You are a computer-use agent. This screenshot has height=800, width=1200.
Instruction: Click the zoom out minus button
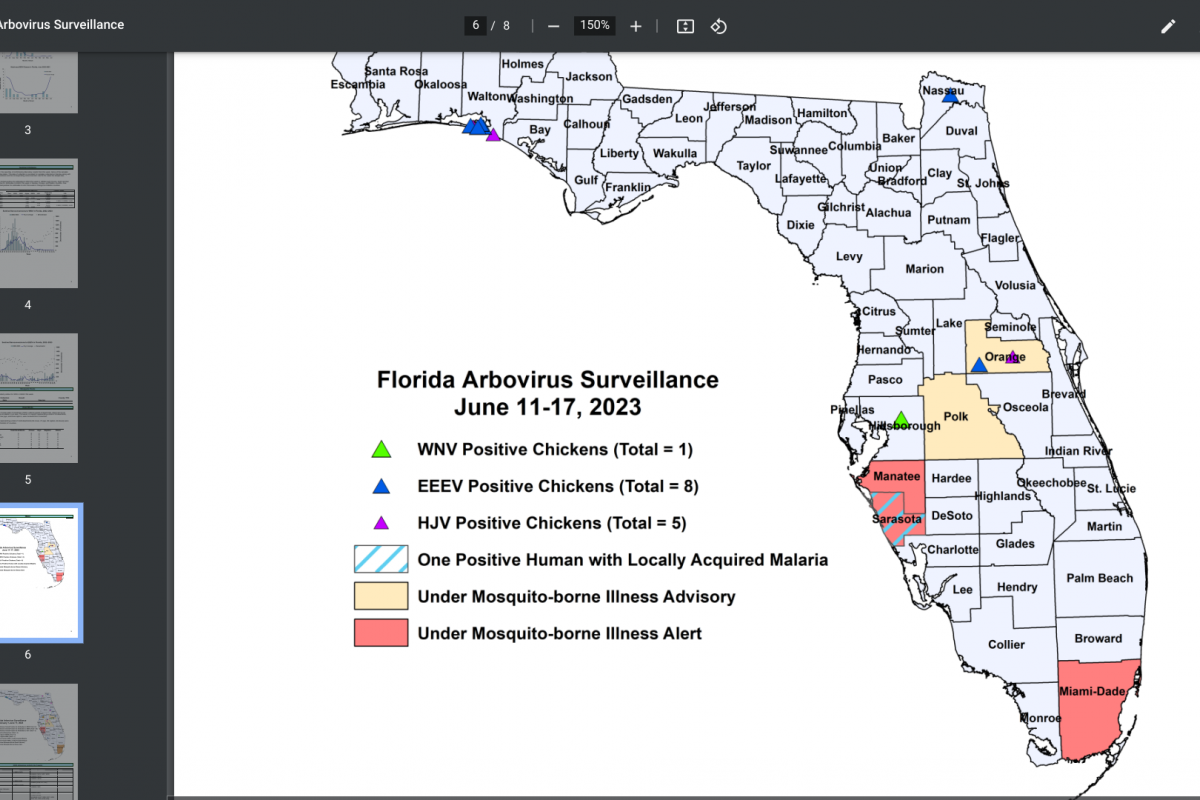click(553, 26)
